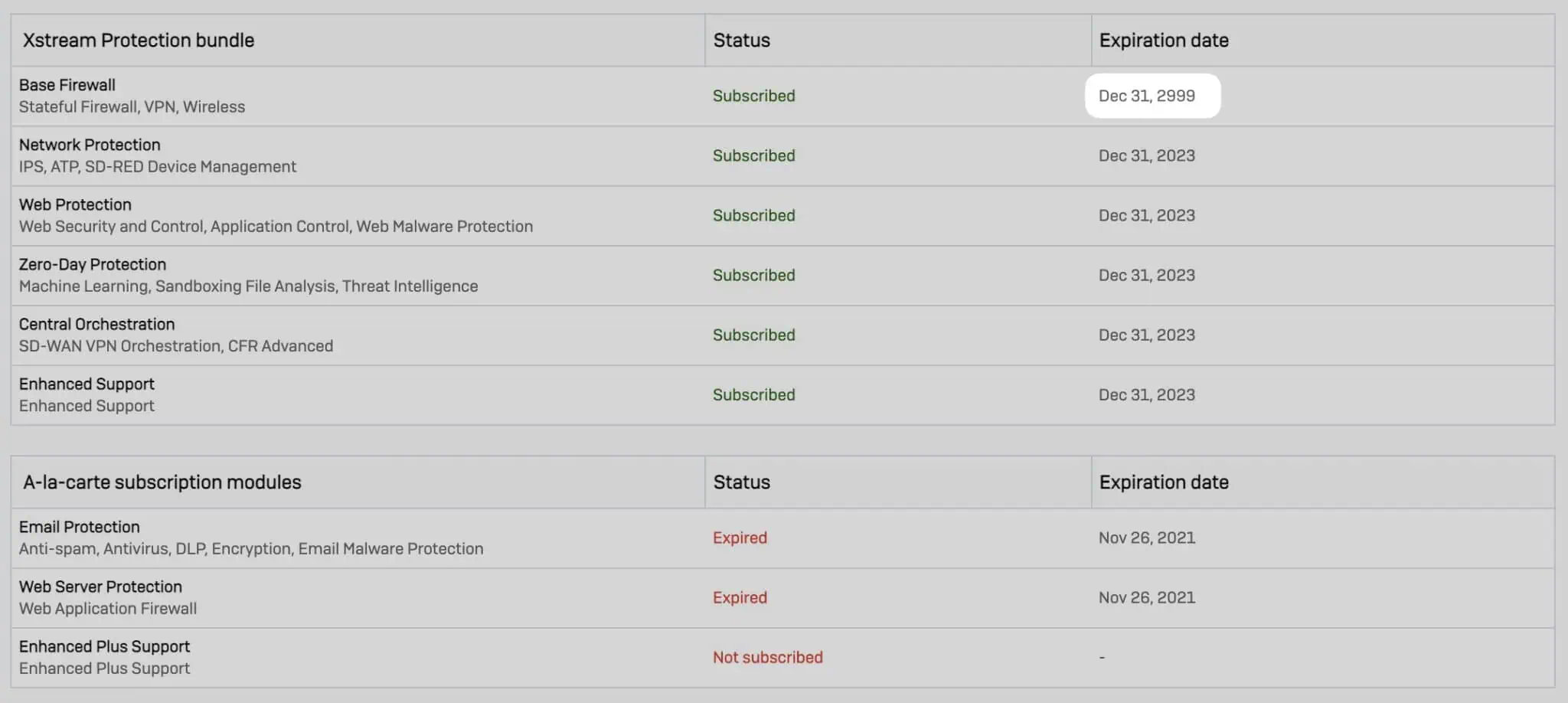Click the Central Orchestration entry
Screen dimensions: 1568x703
pos(306,334)
